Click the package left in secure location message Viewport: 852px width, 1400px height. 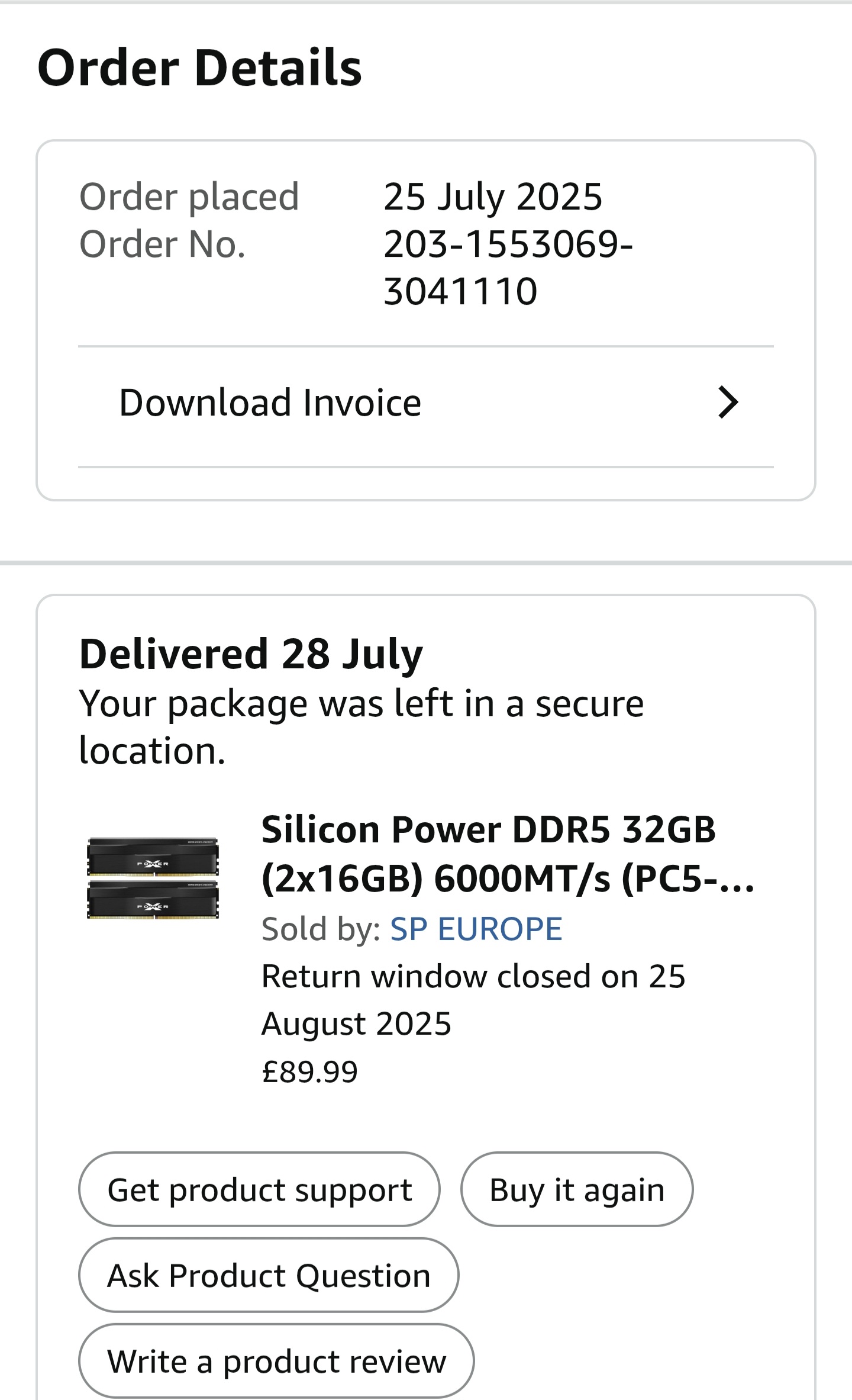click(361, 727)
